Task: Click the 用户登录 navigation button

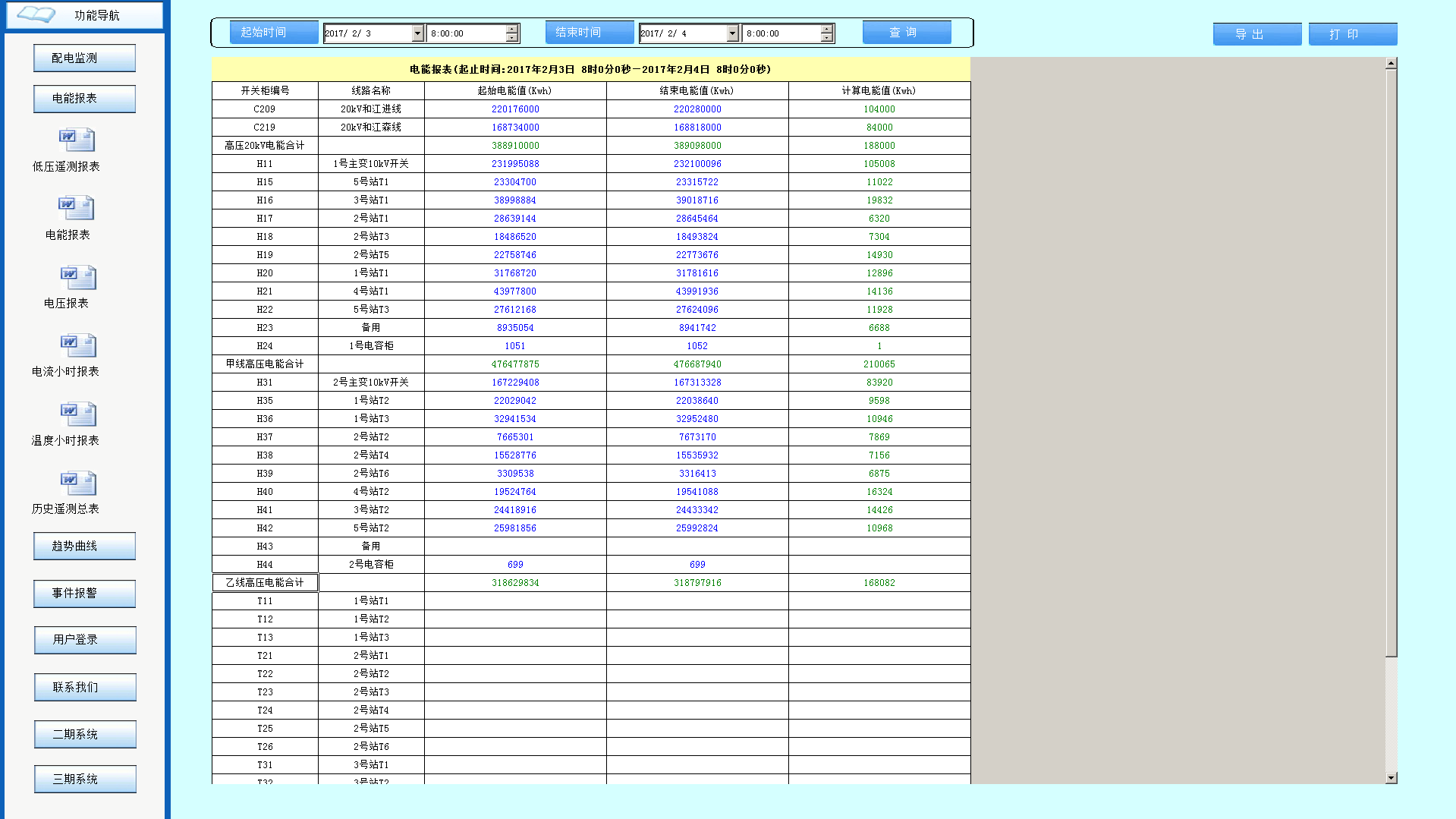Action: [84, 640]
